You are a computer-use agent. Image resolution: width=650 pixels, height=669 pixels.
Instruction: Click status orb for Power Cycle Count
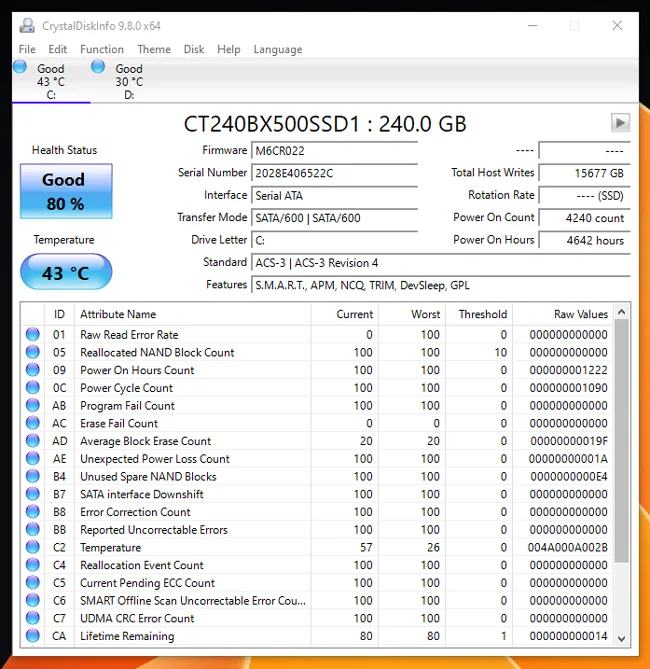[x=32, y=387]
